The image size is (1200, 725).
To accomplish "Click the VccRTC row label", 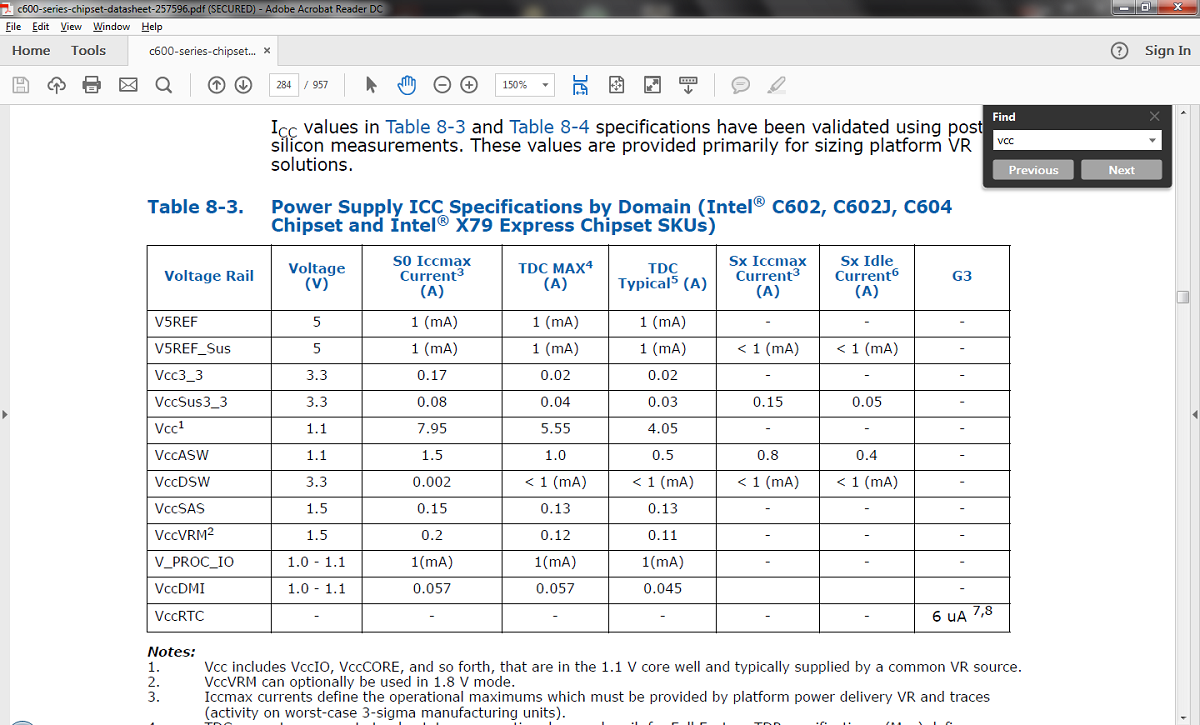I will (x=180, y=616).
